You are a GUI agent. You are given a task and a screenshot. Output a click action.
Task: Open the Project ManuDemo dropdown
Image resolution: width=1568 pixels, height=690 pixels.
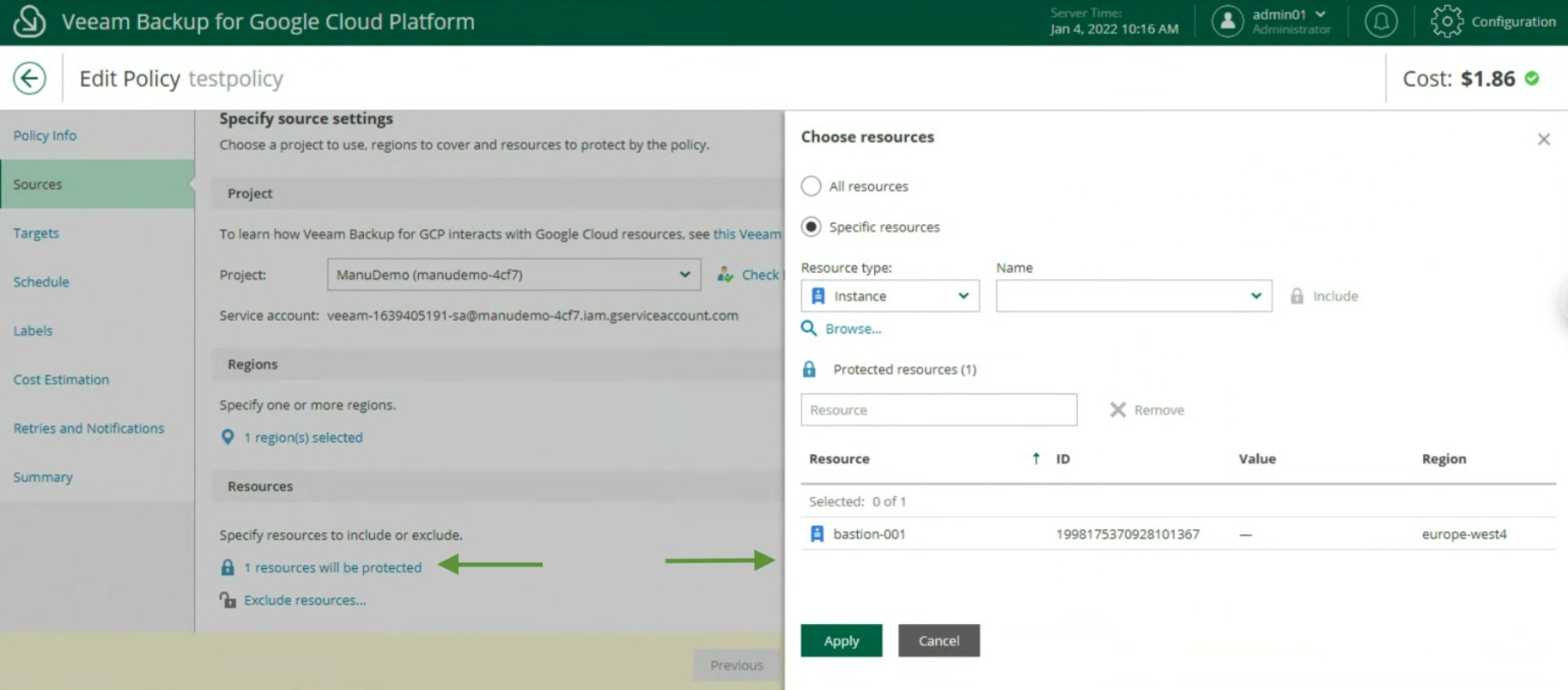514,275
